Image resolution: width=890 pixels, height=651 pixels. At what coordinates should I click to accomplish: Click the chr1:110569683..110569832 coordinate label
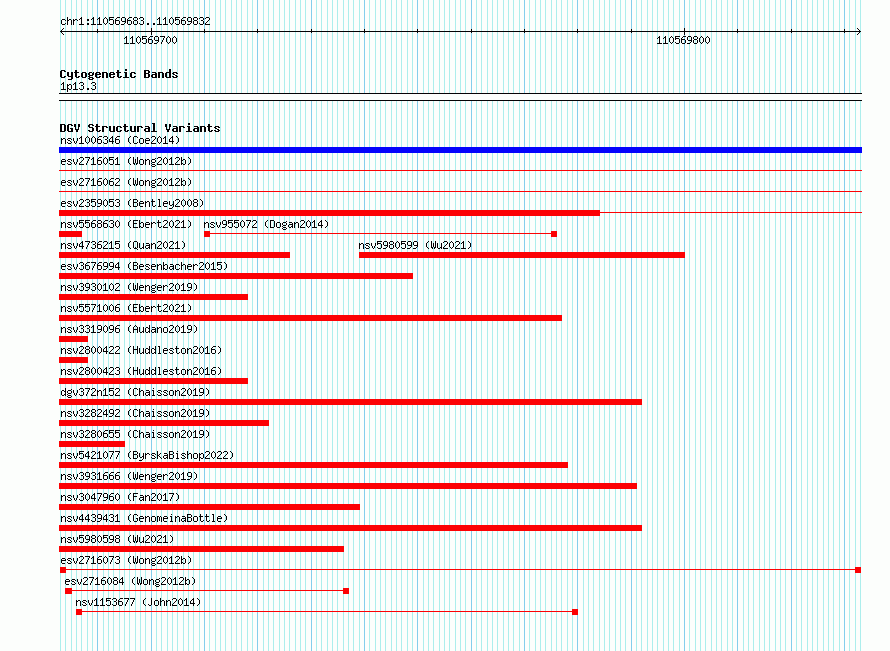[x=135, y=22]
